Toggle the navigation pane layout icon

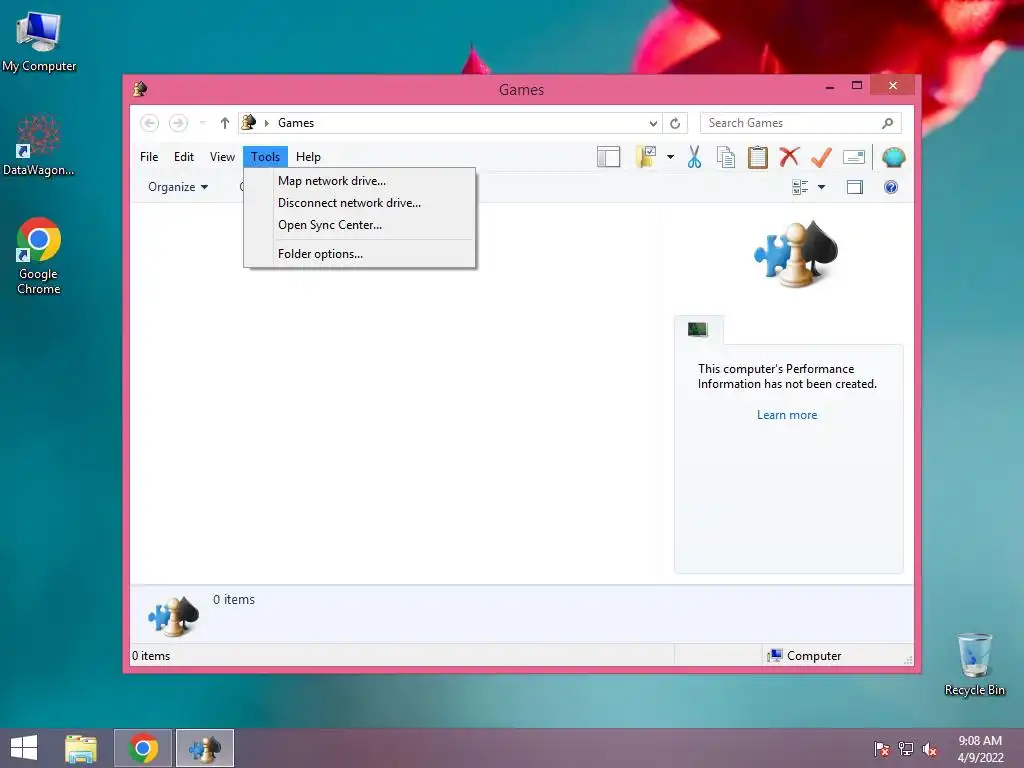coord(608,157)
